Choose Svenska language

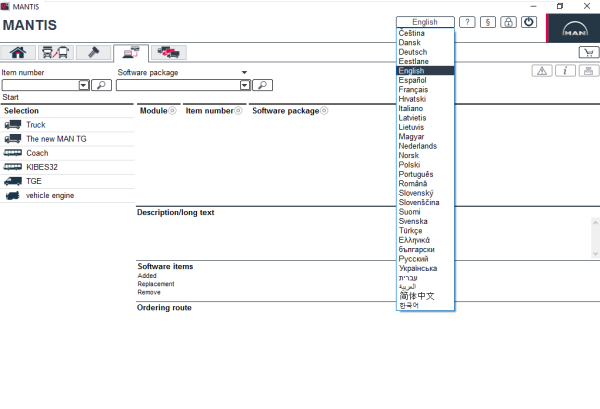[425, 221]
